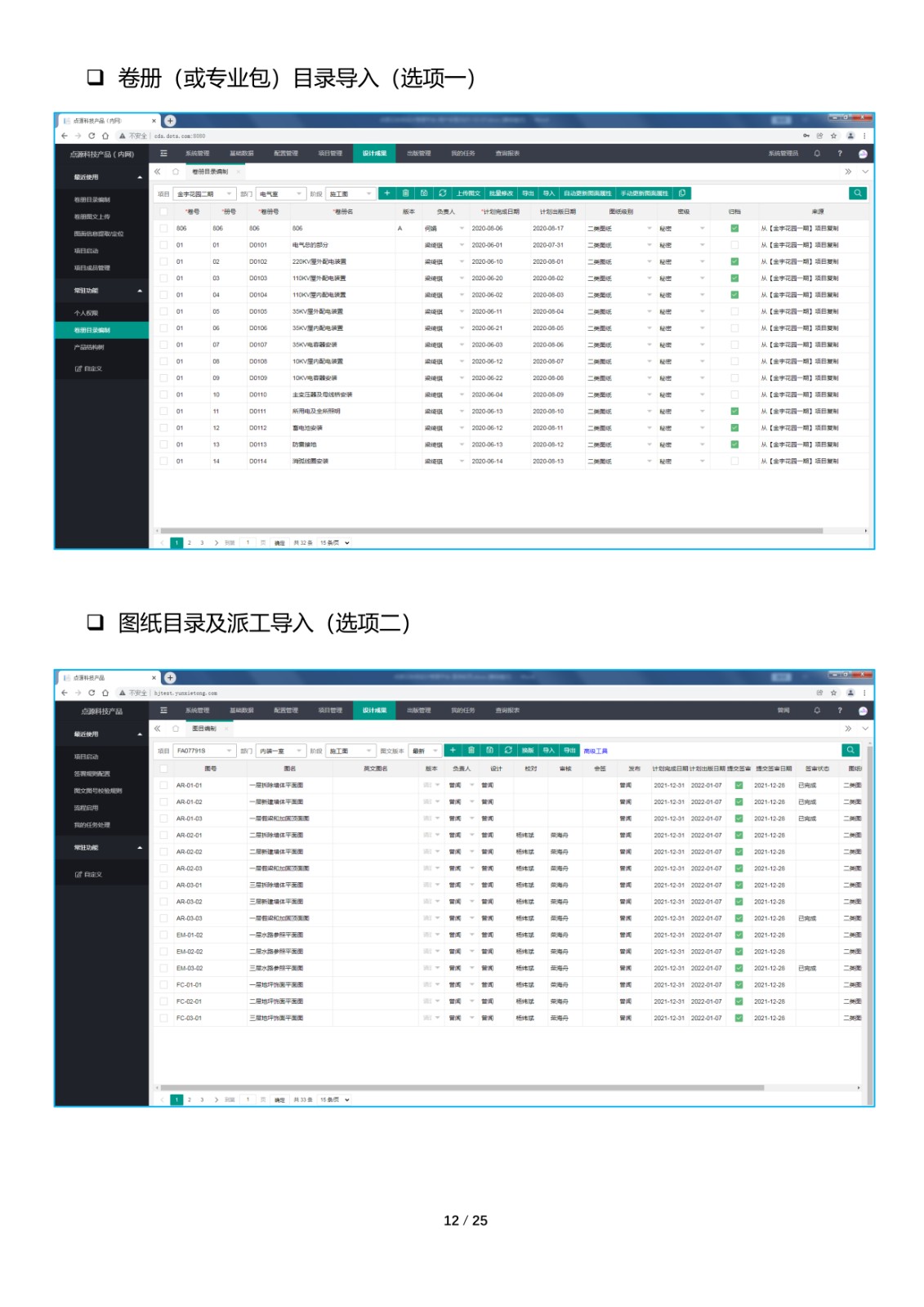Open 查询报表 menu in the 图目编制 window
This screenshot has height=1307, width=924.
tap(507, 711)
